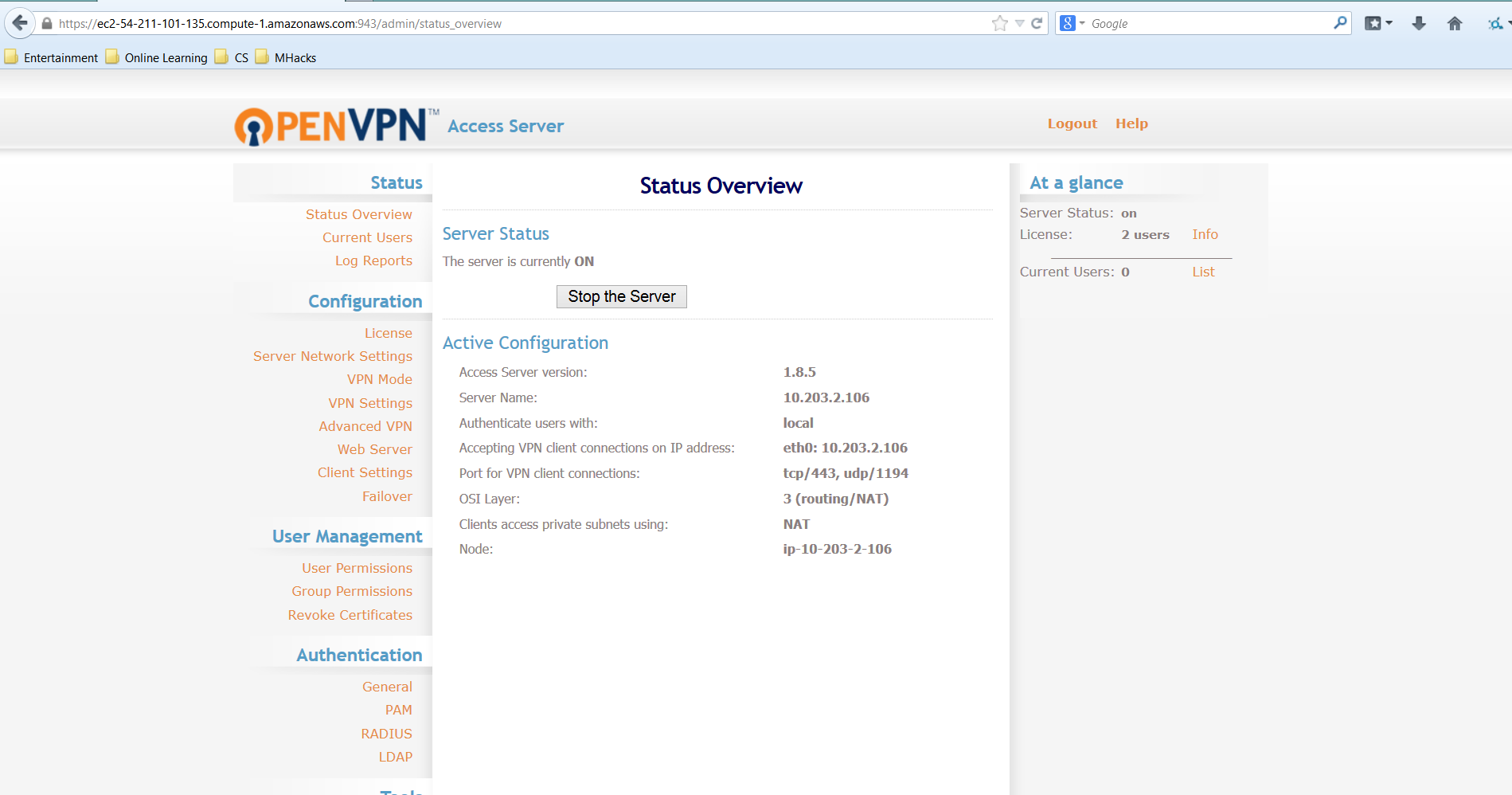Open Web Server configuration

(375, 449)
